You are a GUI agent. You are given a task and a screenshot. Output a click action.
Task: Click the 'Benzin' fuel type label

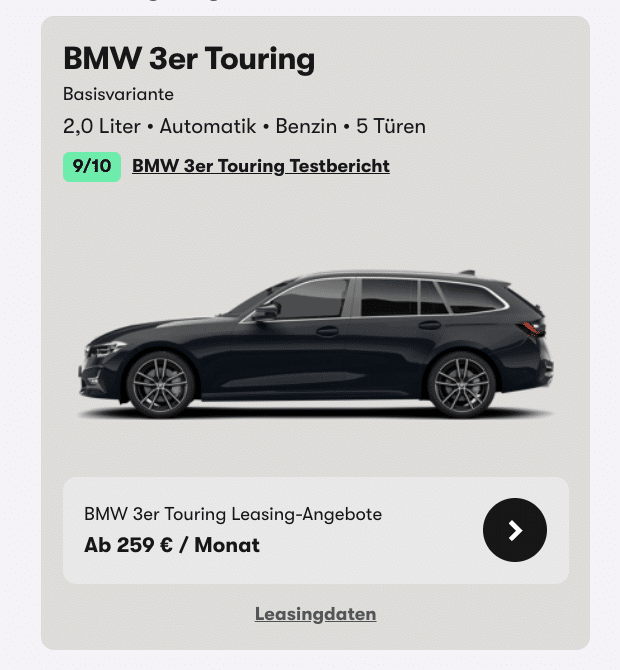tap(306, 126)
